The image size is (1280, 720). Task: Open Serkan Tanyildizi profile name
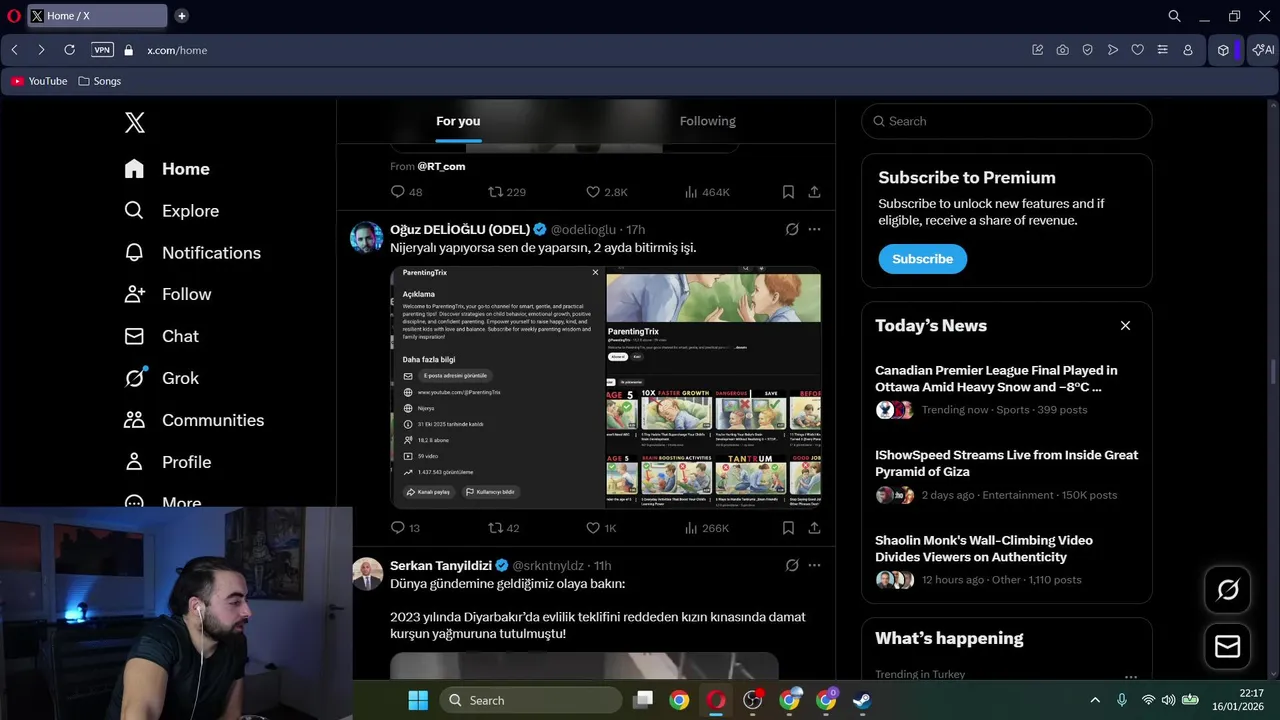click(x=441, y=566)
